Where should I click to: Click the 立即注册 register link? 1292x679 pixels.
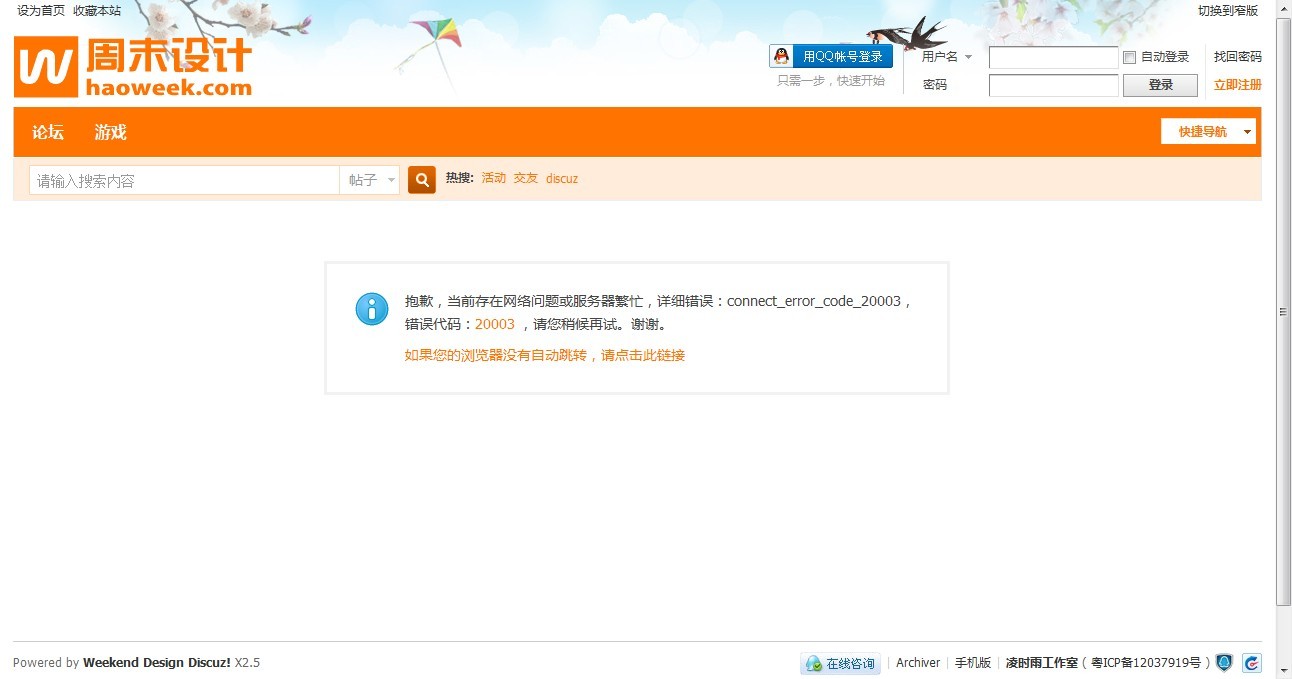[x=1238, y=85]
